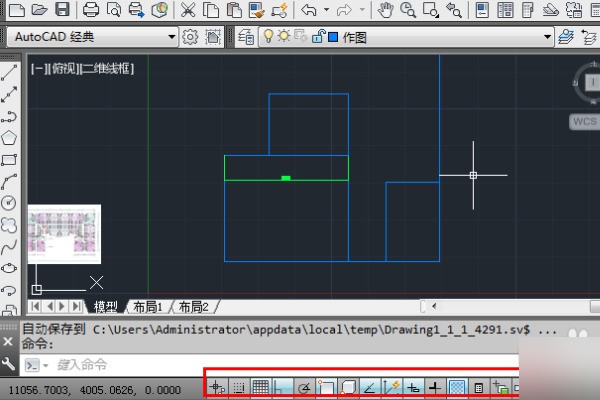The height and width of the screenshot is (400, 600).
Task: Expand the 作图 layer dropdown
Action: tap(547, 36)
